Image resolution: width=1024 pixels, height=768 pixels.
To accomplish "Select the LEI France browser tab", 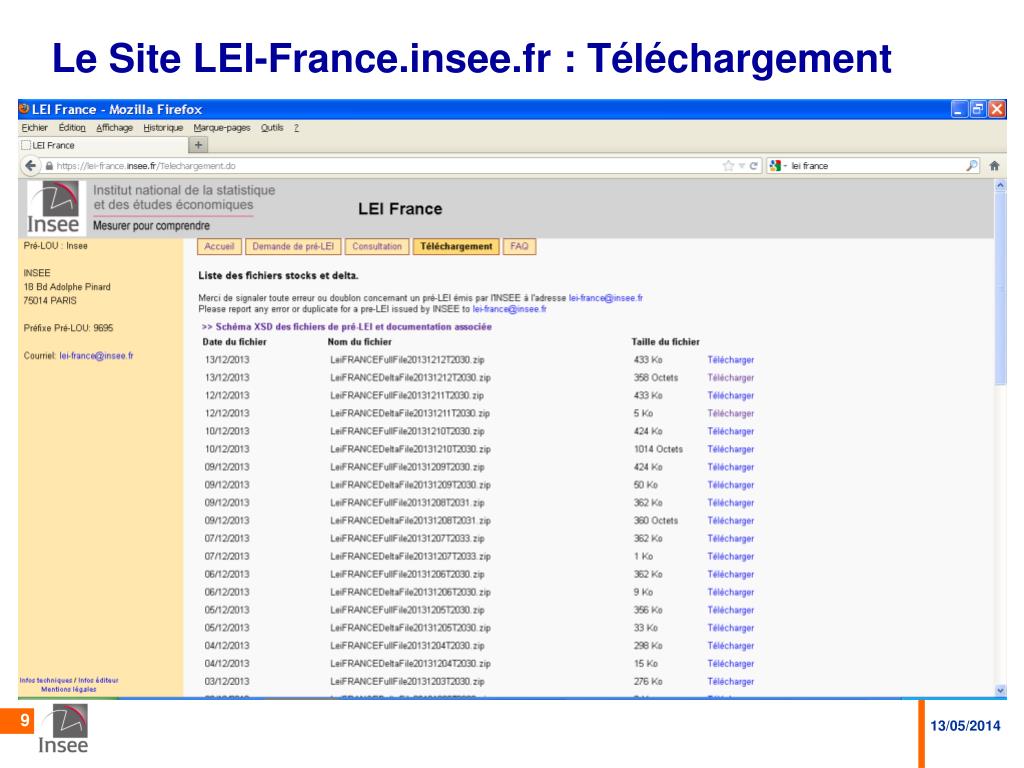I will click(103, 145).
